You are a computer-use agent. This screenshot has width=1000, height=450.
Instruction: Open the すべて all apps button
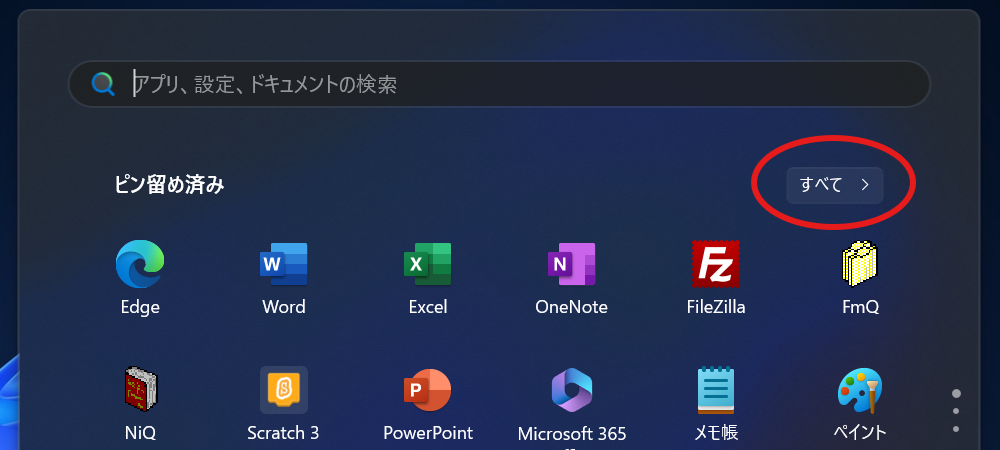pos(835,185)
